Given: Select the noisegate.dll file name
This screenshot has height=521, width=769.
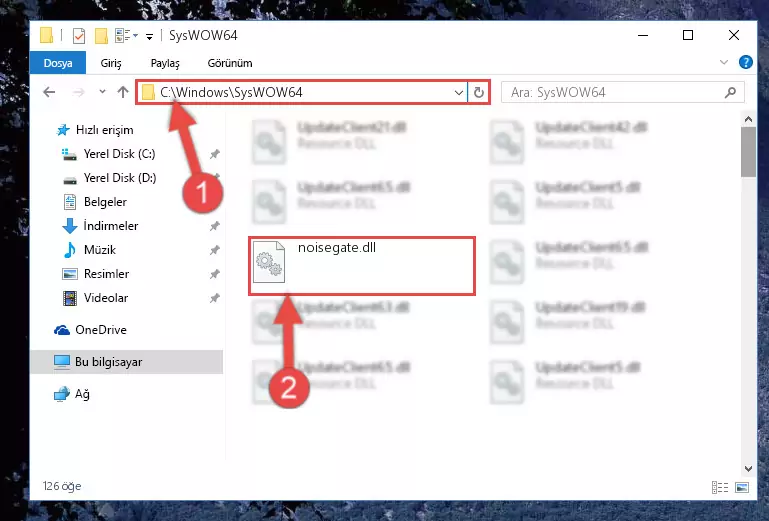Looking at the screenshot, I should [x=337, y=248].
